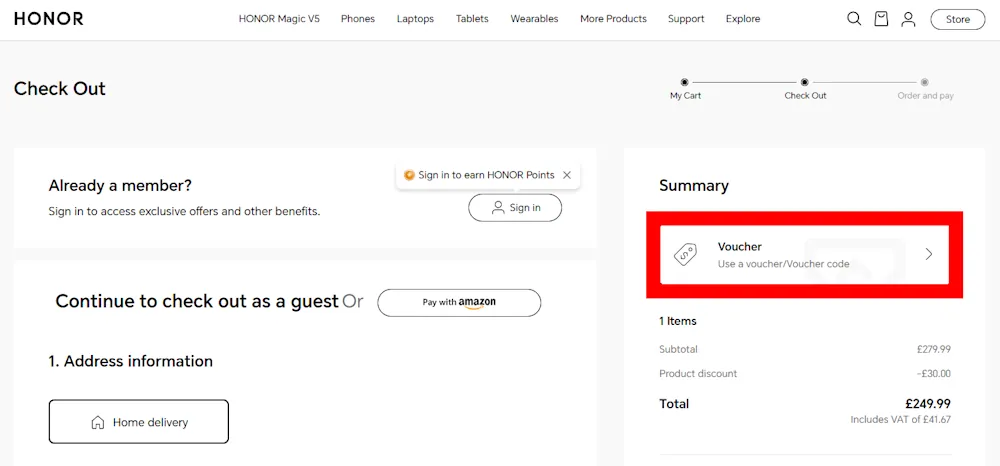This screenshot has width=1000, height=466.
Task: Click the person icon in the Sign in button
Action: pyautogui.click(x=498, y=207)
